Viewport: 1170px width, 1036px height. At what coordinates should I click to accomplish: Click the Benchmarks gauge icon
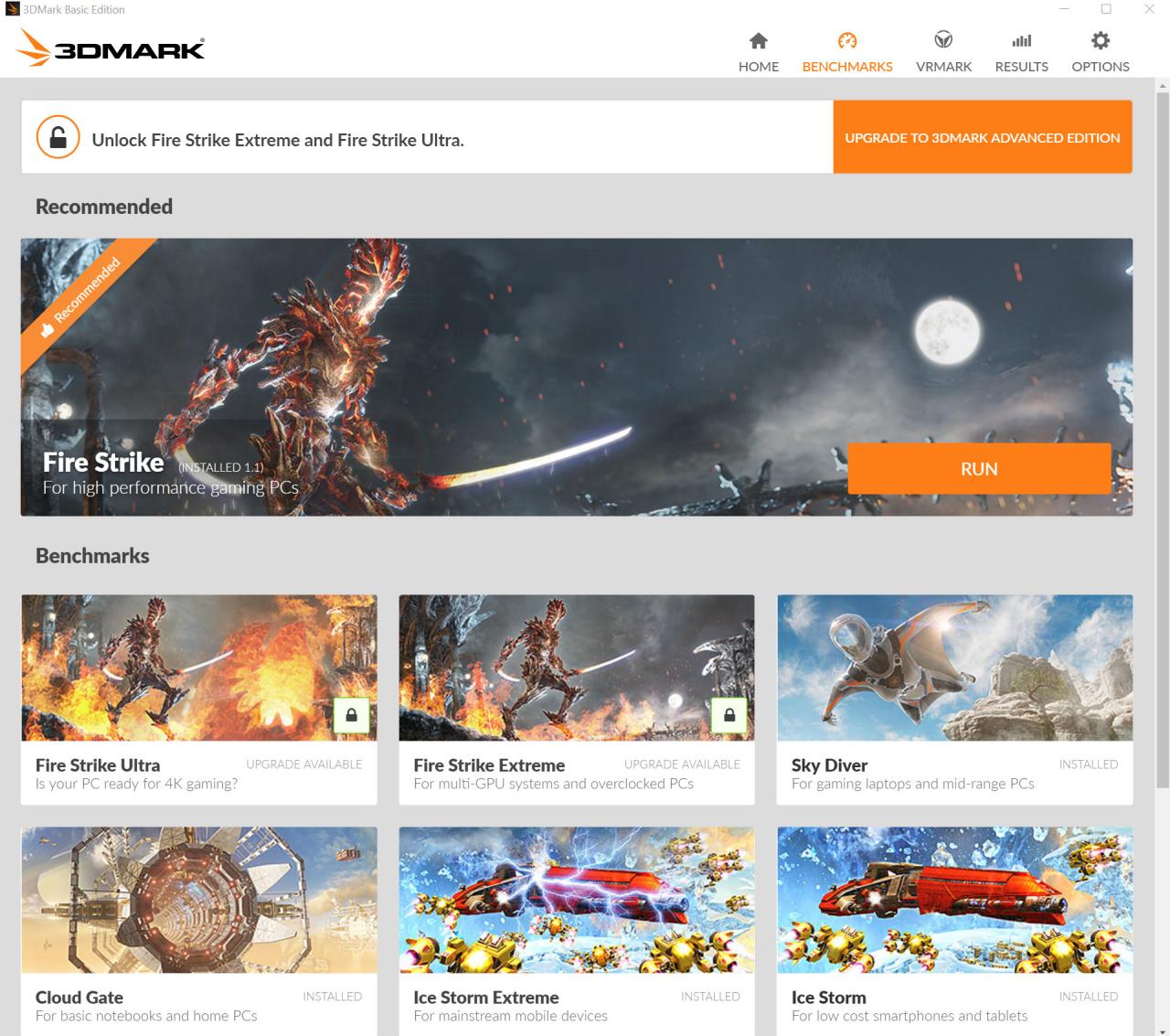[847, 40]
